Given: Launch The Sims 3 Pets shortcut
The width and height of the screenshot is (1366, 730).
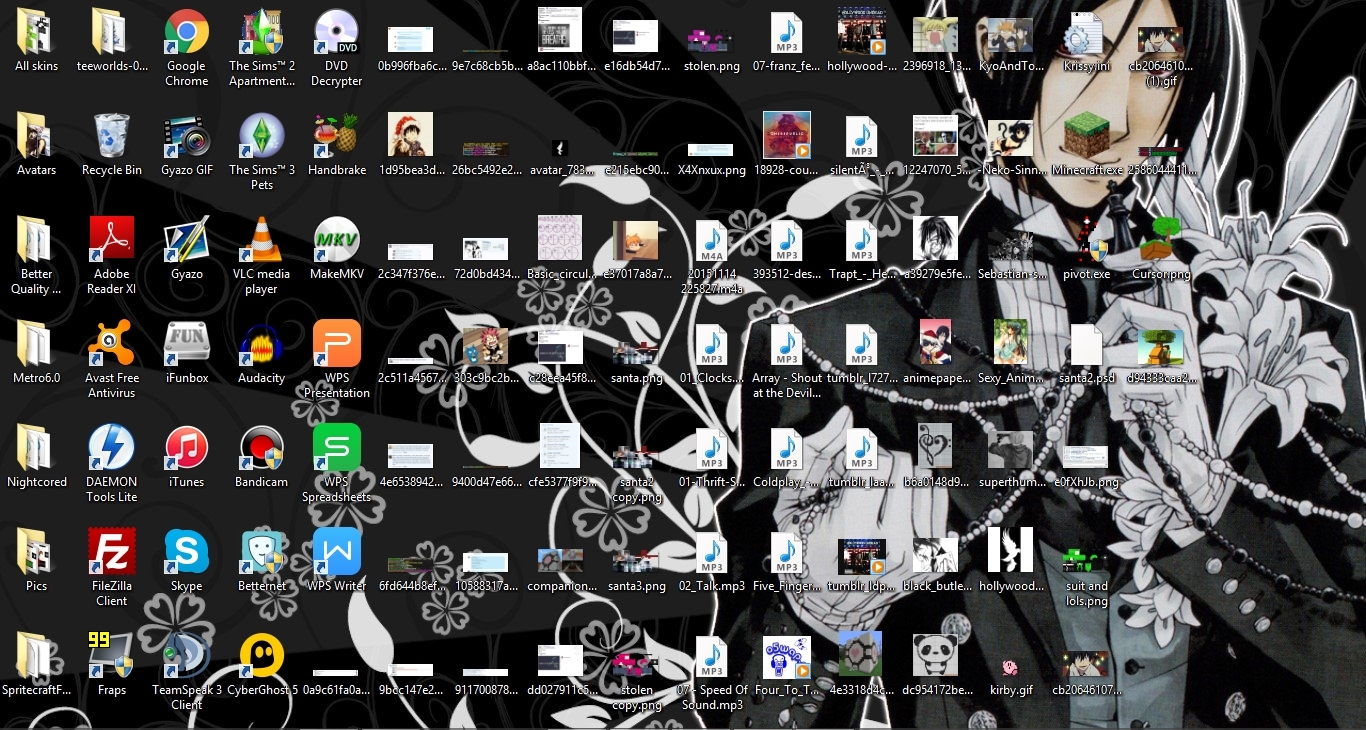Looking at the screenshot, I should tap(262, 137).
